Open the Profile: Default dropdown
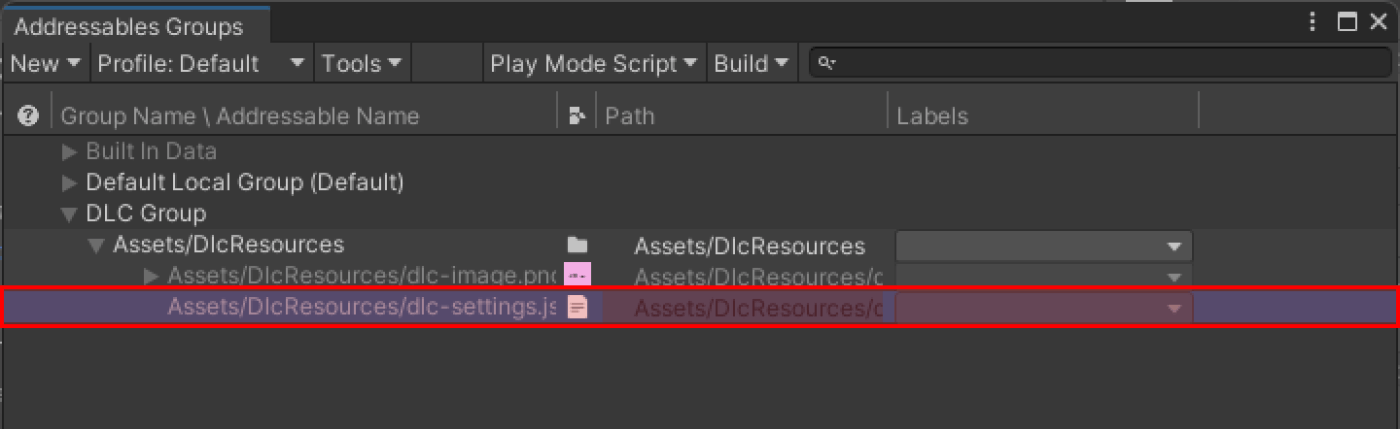The height and width of the screenshot is (429, 1400). [x=201, y=64]
